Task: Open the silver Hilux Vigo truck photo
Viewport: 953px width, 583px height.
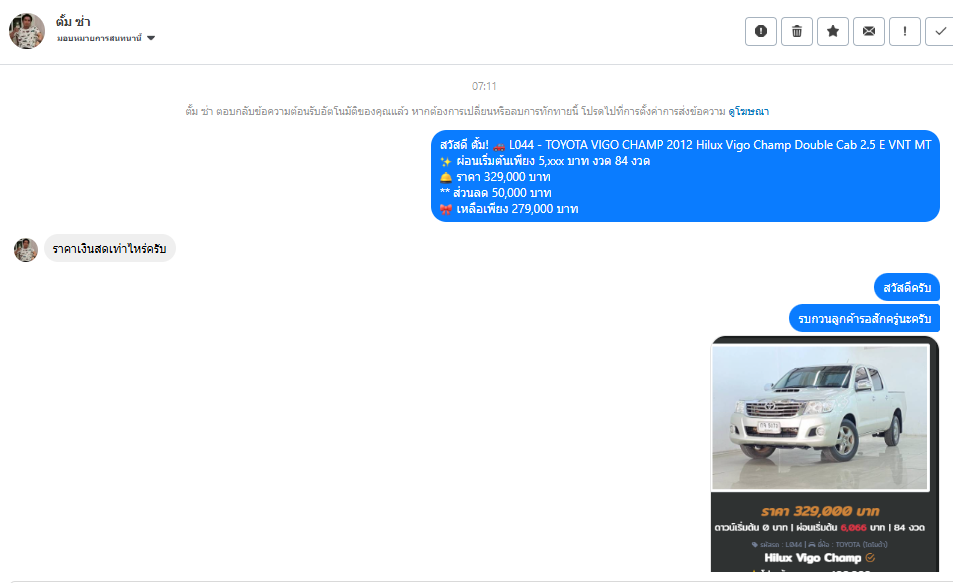Action: click(x=820, y=417)
